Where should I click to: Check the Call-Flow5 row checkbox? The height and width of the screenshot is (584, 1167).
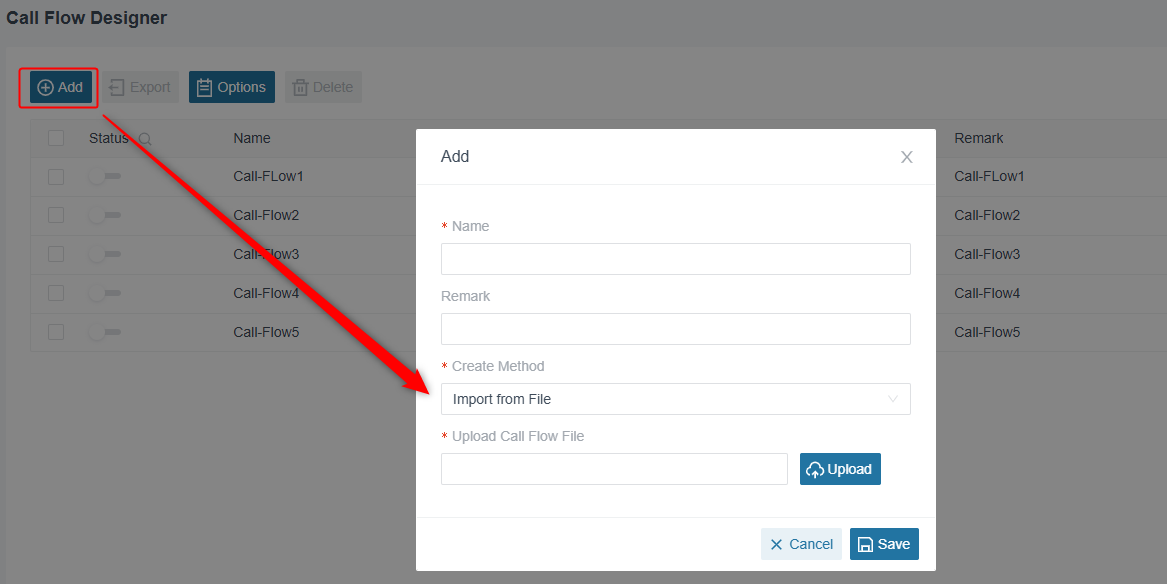(x=56, y=332)
